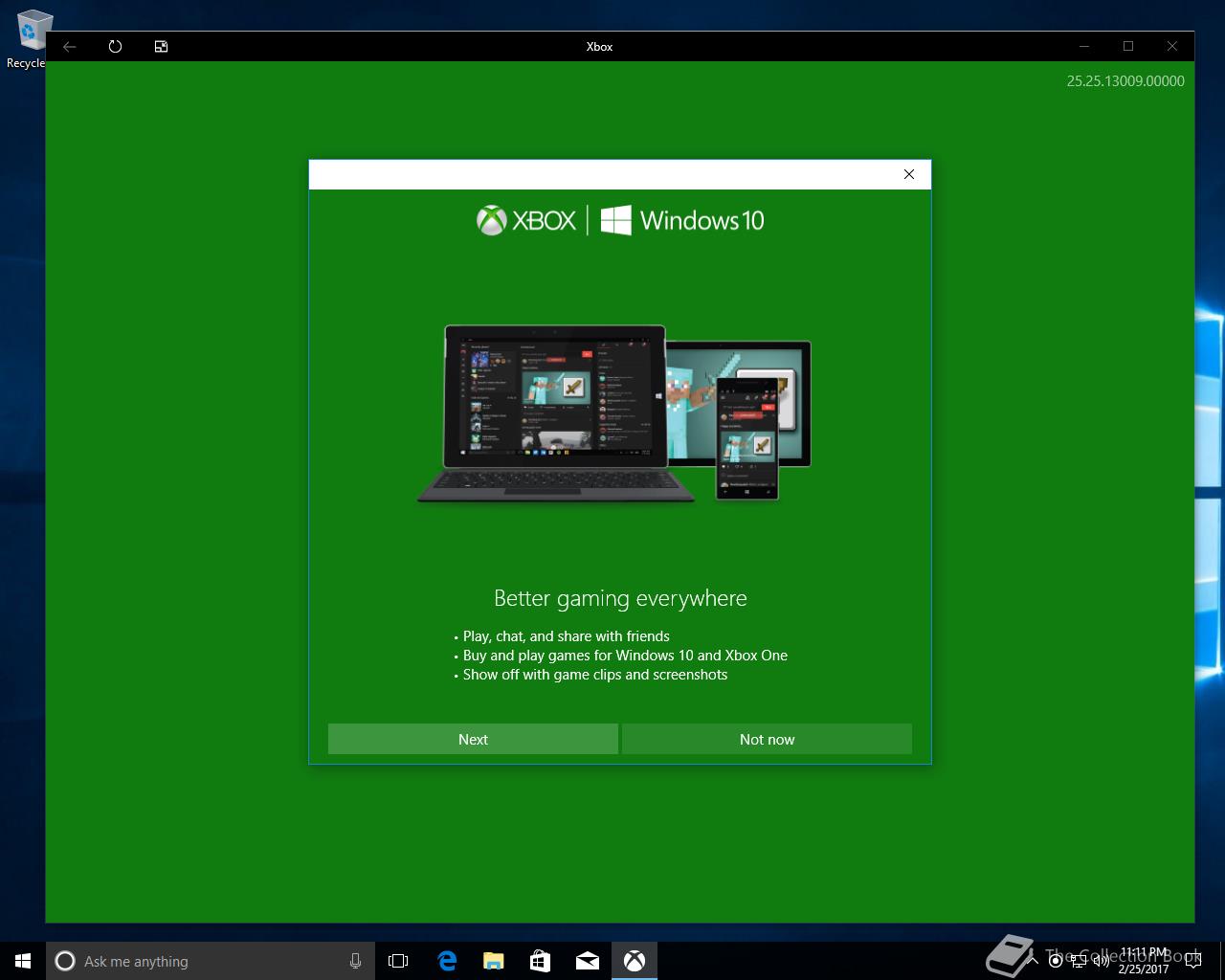
Task: Close the Xbox app window
Action: click(x=1172, y=46)
